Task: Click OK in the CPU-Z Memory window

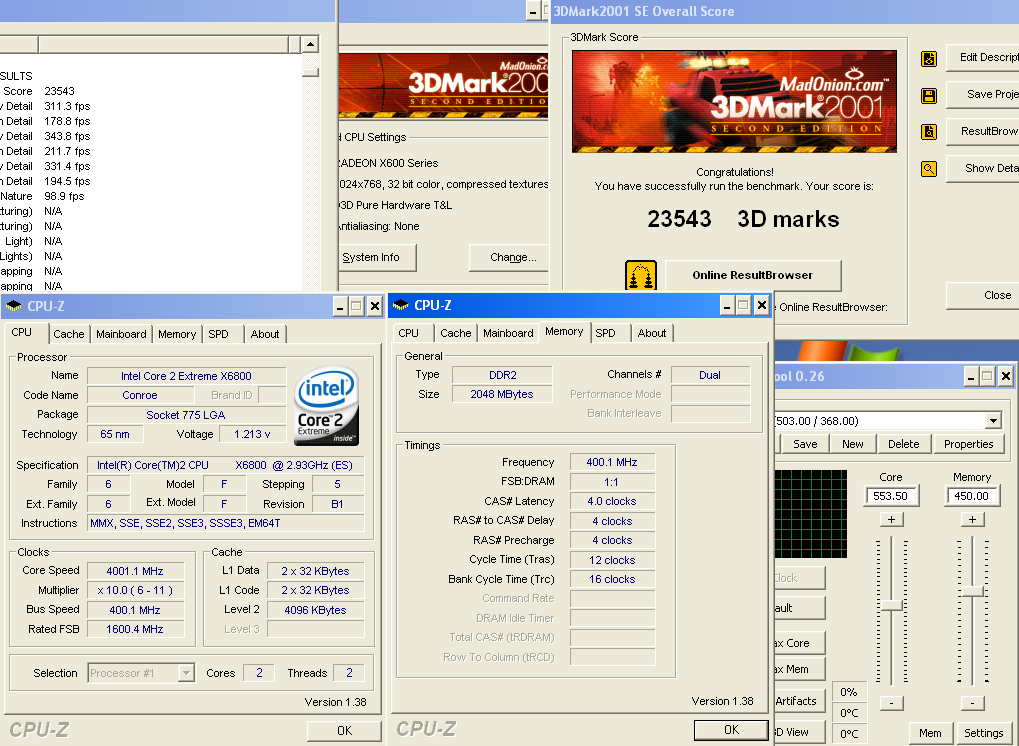Action: click(731, 730)
